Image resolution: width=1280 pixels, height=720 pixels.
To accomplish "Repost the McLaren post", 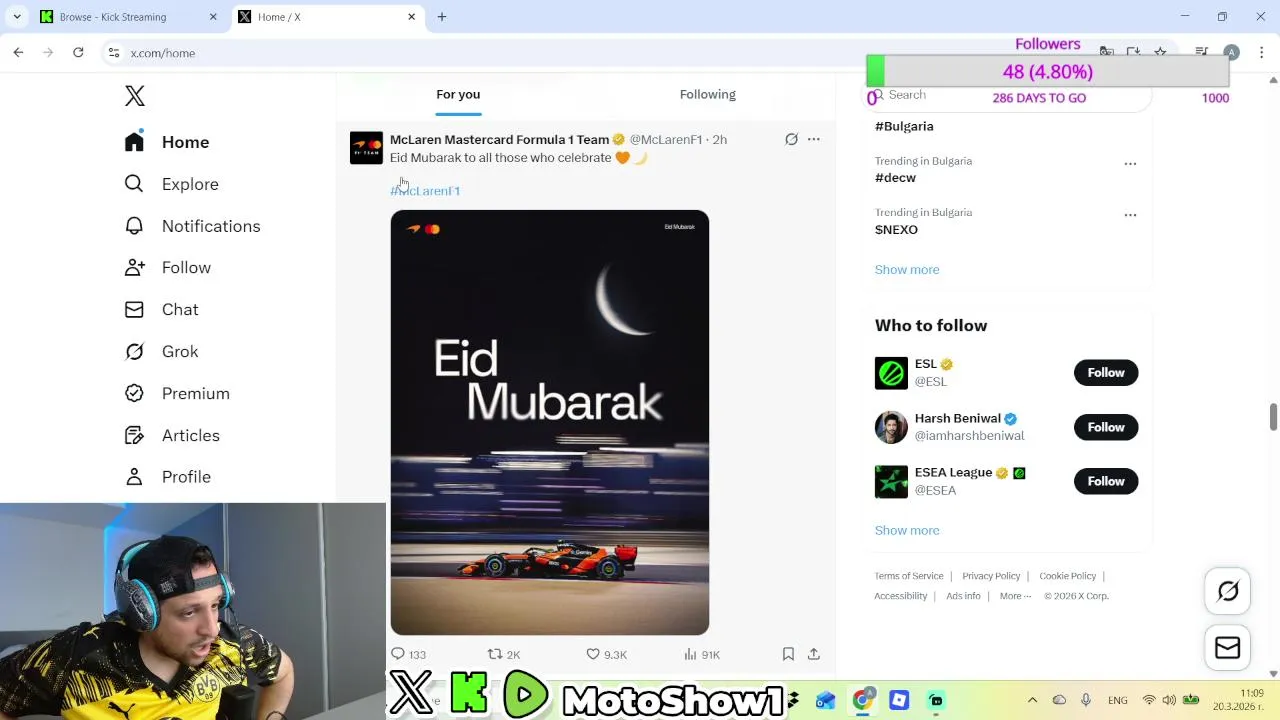I will pos(503,654).
